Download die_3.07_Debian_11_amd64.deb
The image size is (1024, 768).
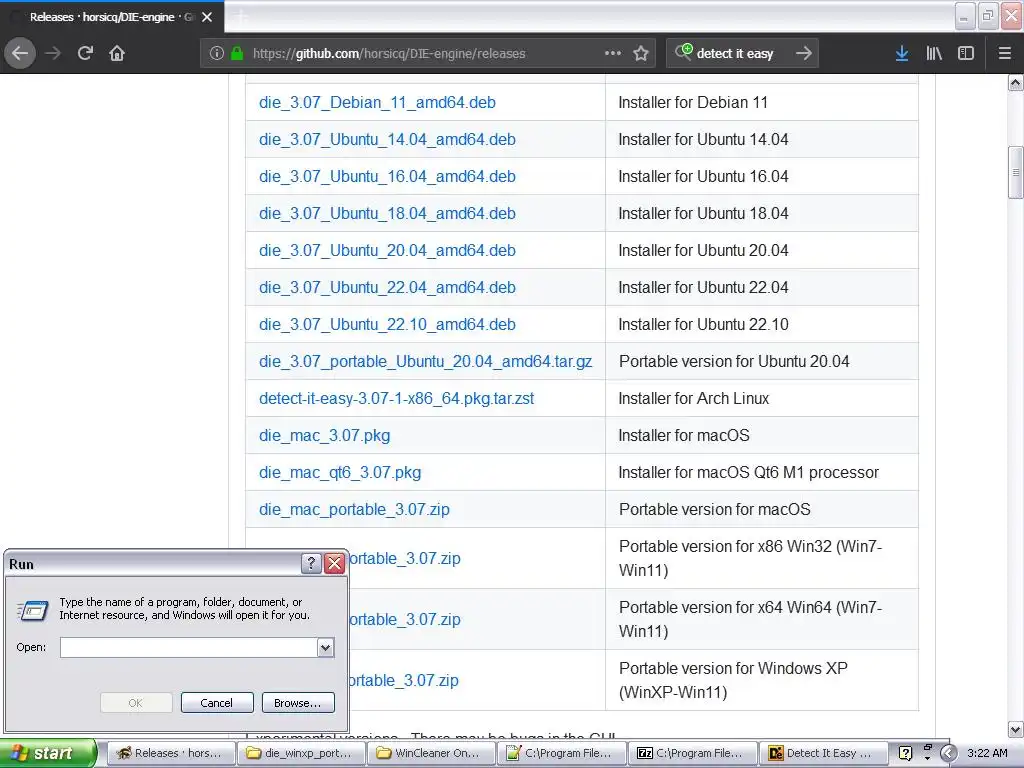coord(377,103)
